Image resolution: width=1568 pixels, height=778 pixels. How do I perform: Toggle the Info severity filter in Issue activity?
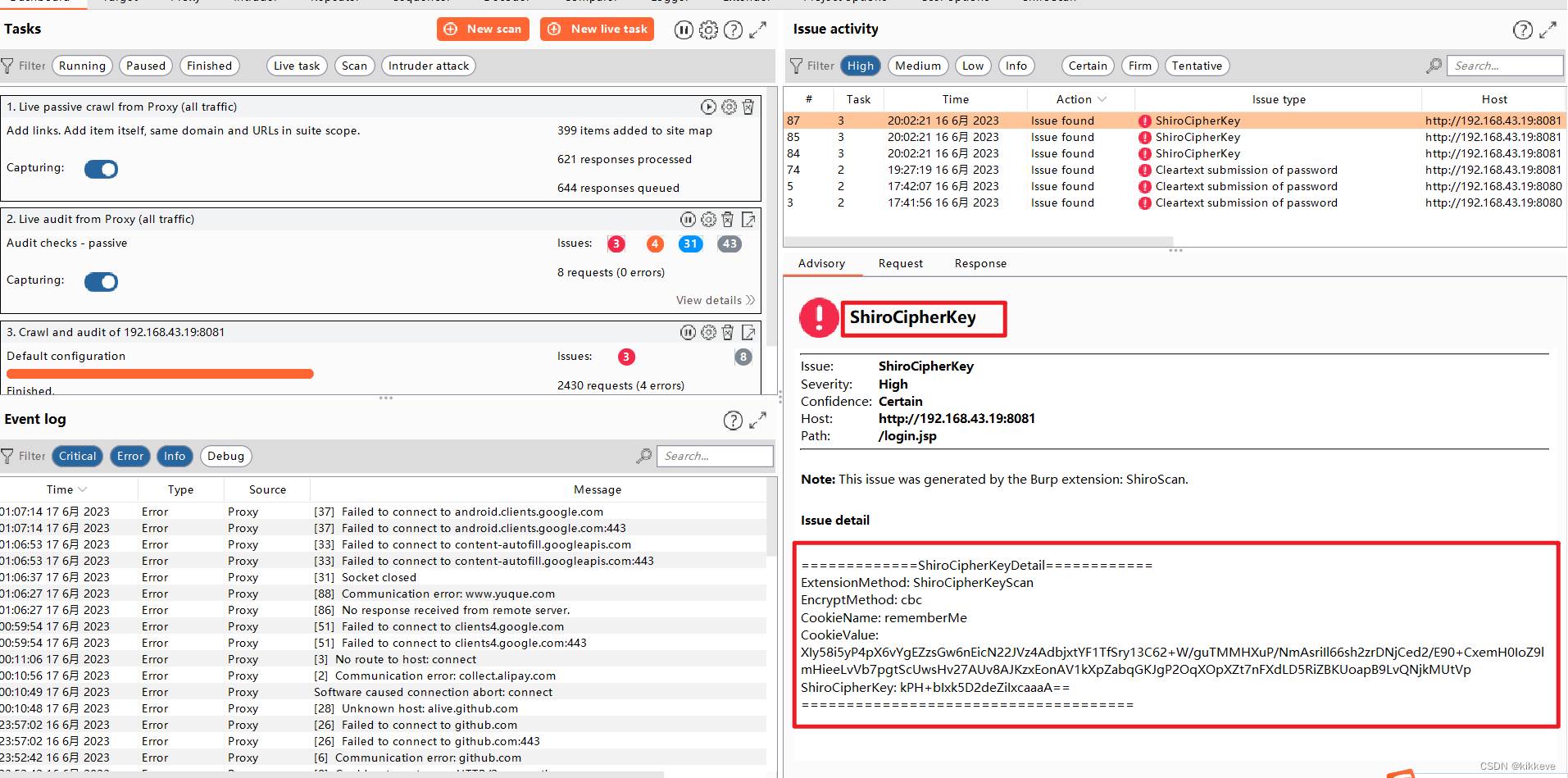(x=1016, y=66)
